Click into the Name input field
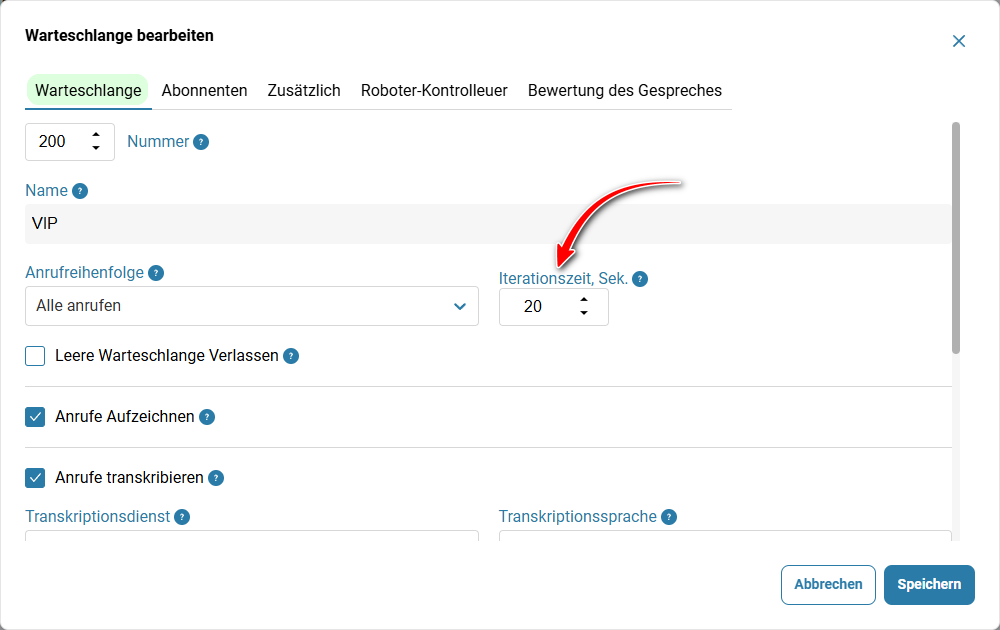 [488, 224]
